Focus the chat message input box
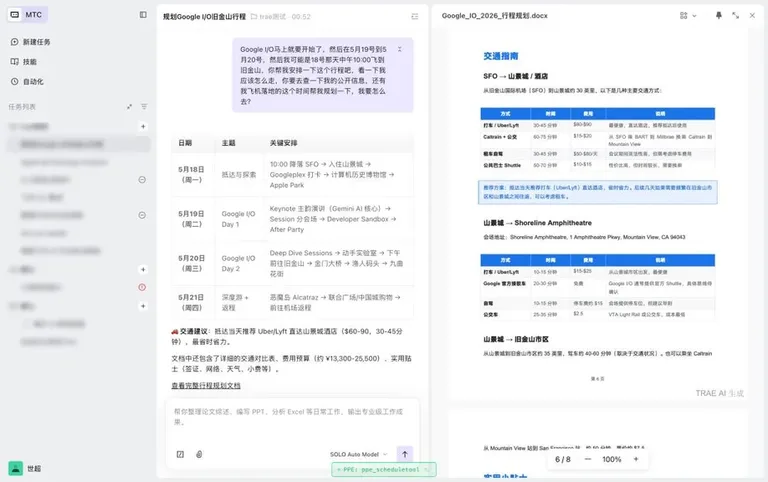The image size is (768, 482). pyautogui.click(x=292, y=417)
